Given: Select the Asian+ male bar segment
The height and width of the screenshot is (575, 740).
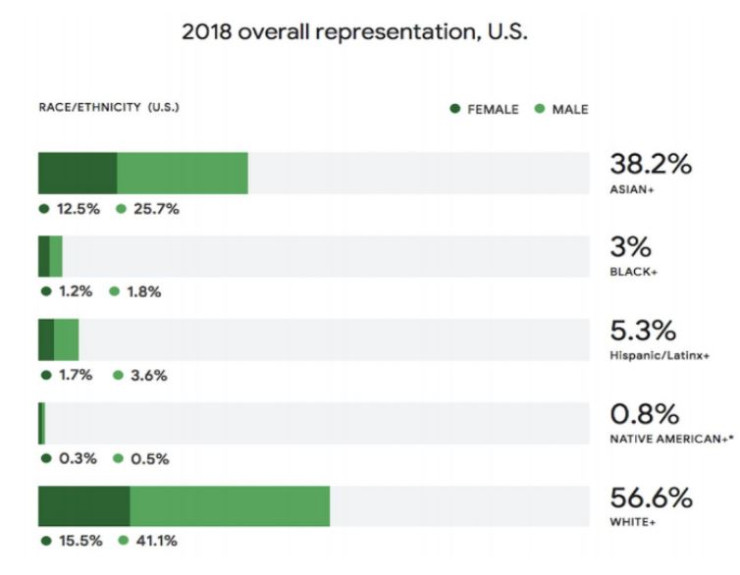Looking at the screenshot, I should pyautogui.click(x=182, y=173).
